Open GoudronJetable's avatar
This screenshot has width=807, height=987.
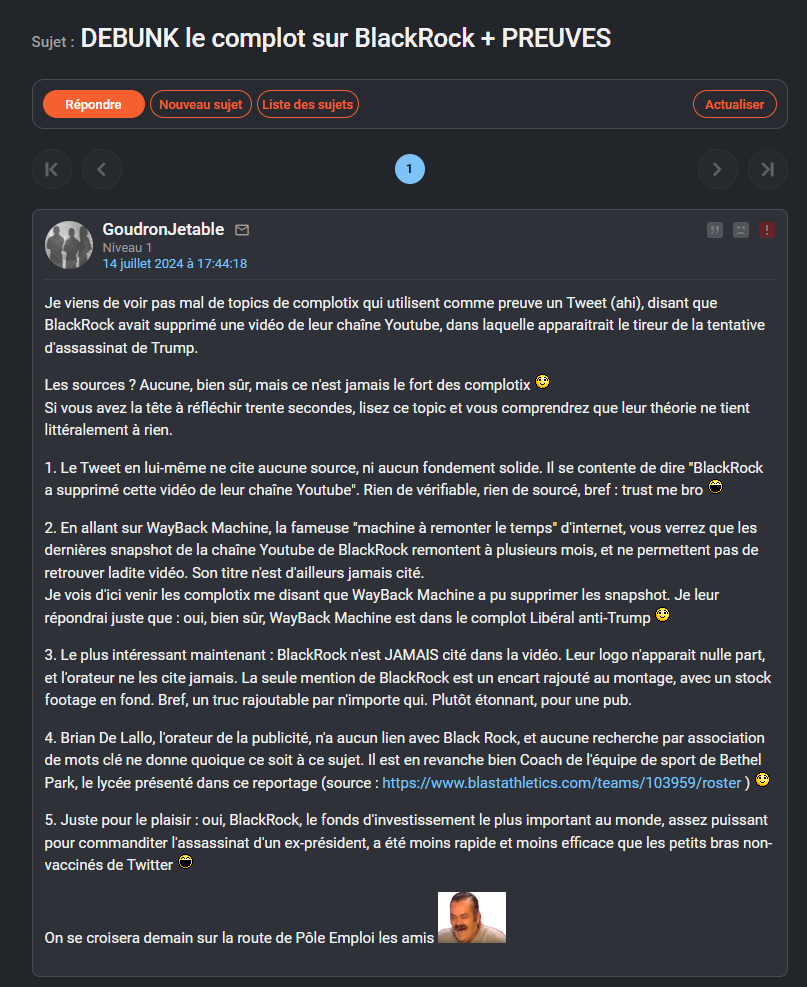[x=69, y=245]
